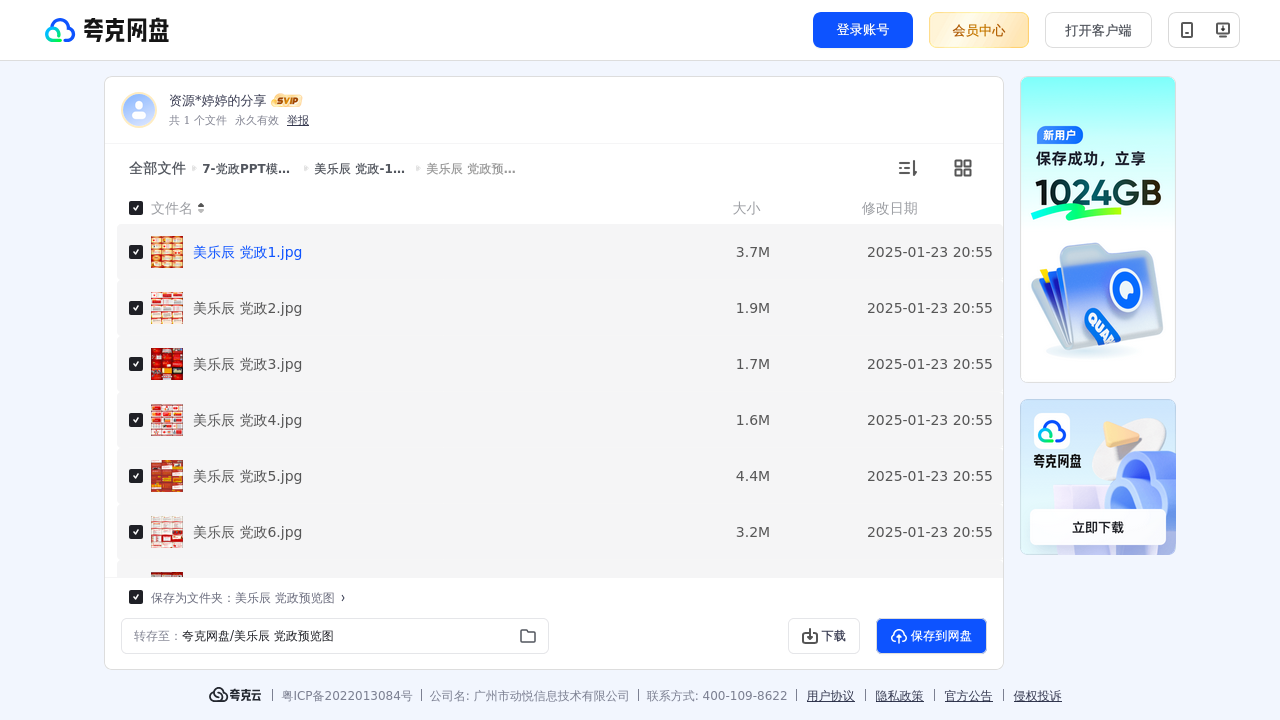Uncheck 美乐辰 党政5.jpg checkbox

click(x=136, y=476)
